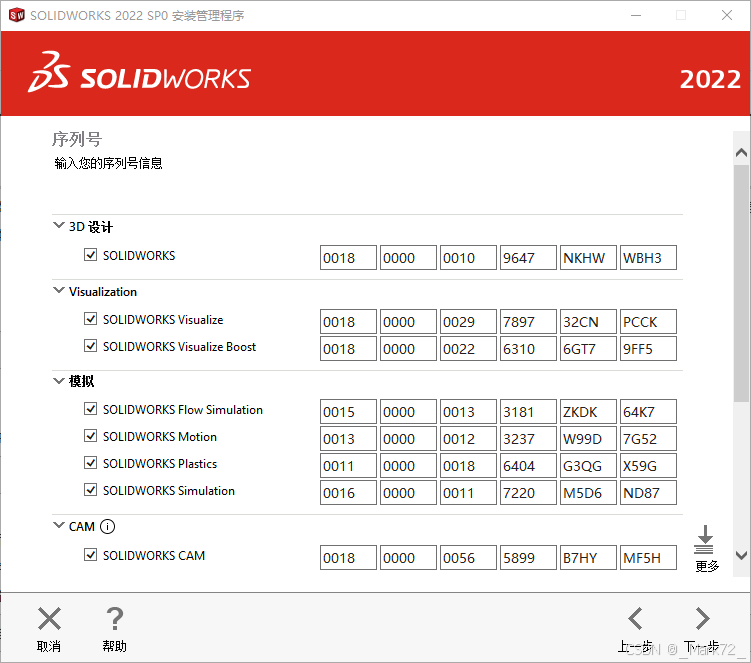751x663 pixels.
Task: Click Flow Simulation field 0015
Action: click(348, 412)
